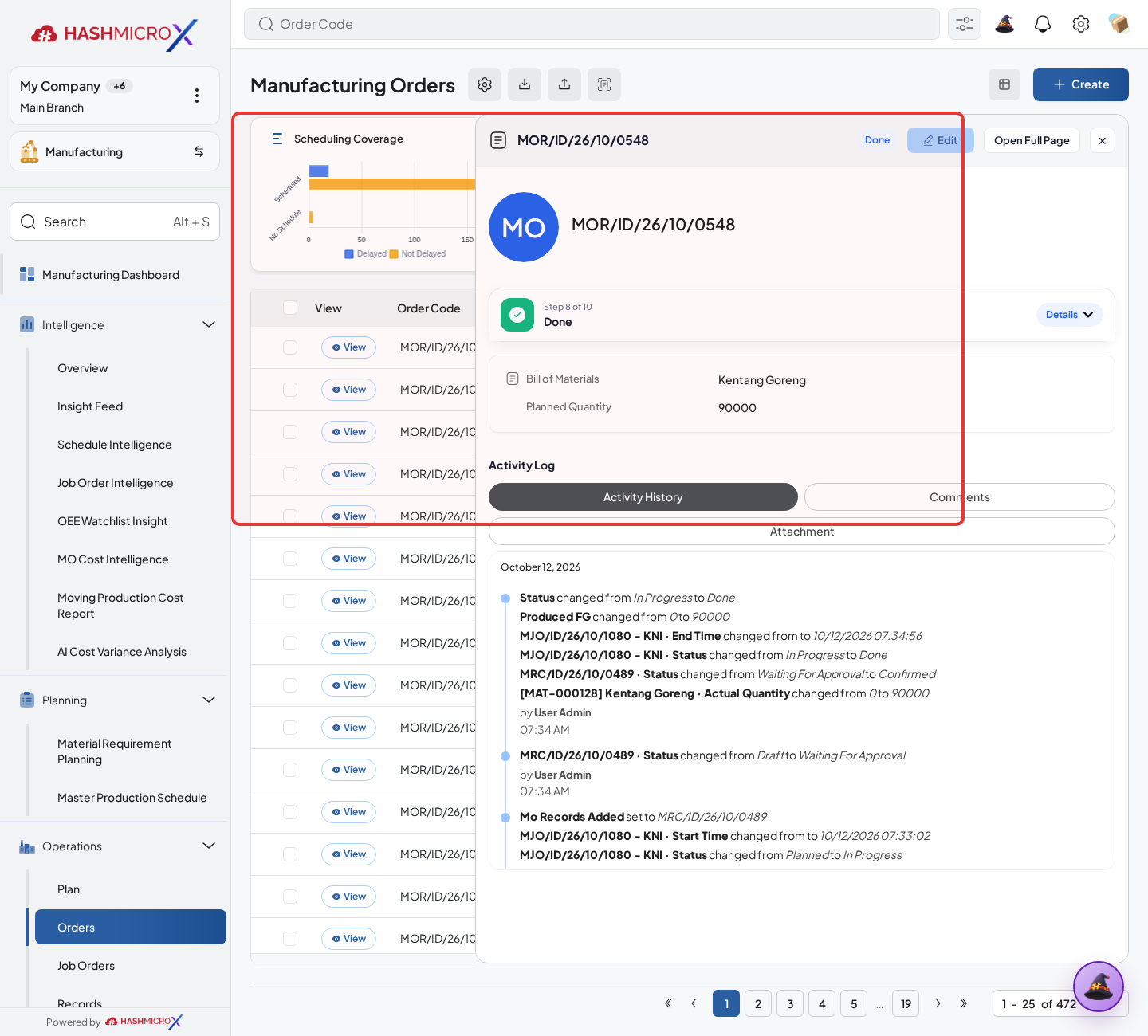The height and width of the screenshot is (1036, 1148).
Task: Click the floating wizard hat assistant button
Action: tap(1099, 987)
